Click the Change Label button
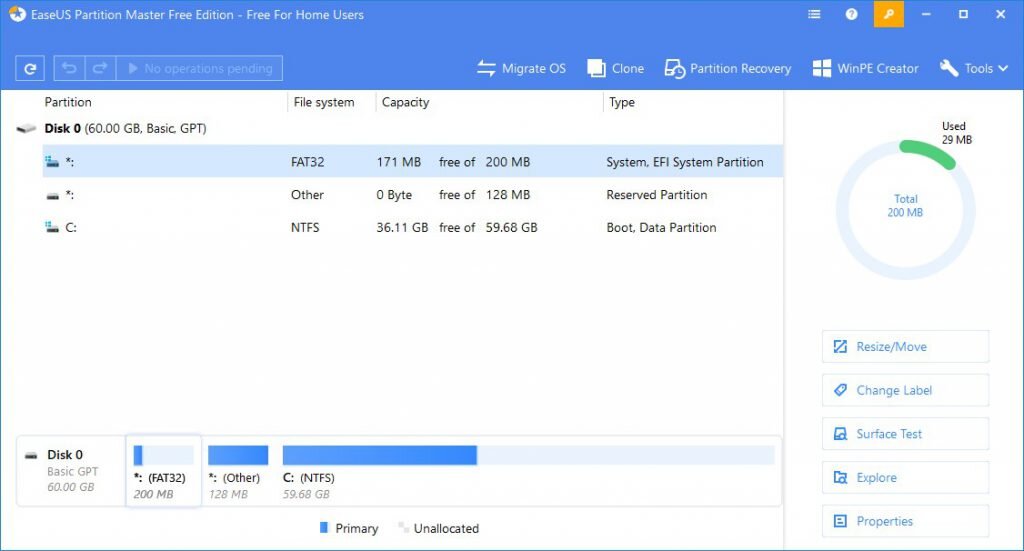 tap(905, 390)
